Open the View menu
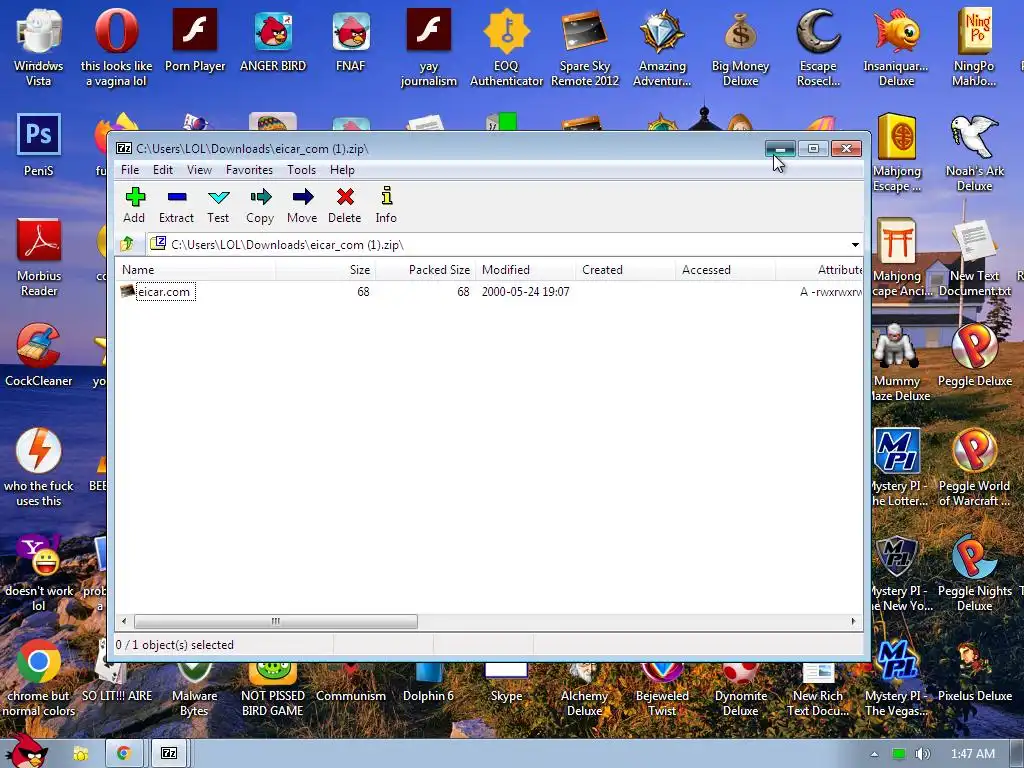The height and width of the screenshot is (768, 1024). (199, 170)
